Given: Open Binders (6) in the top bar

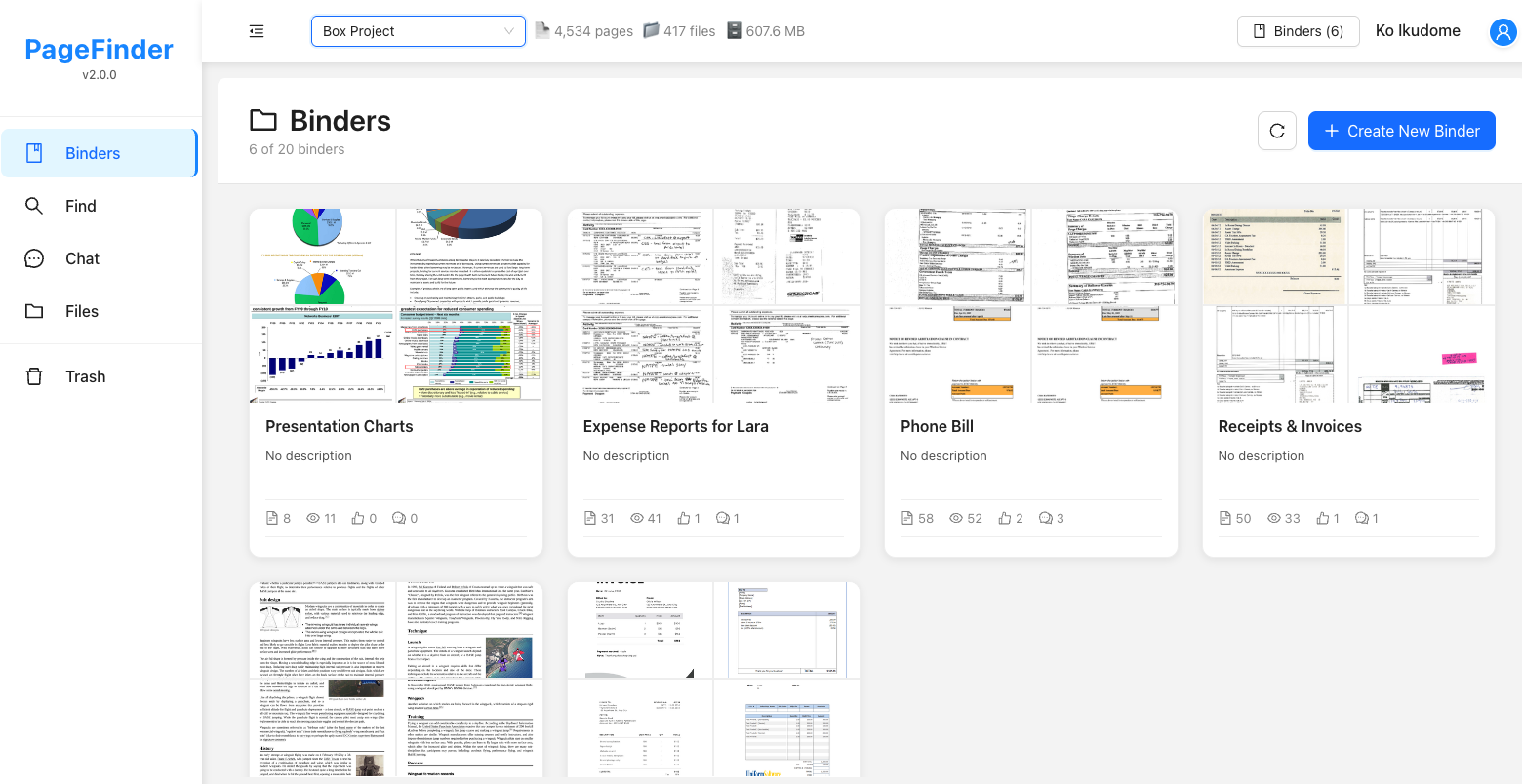Looking at the screenshot, I should [1298, 30].
